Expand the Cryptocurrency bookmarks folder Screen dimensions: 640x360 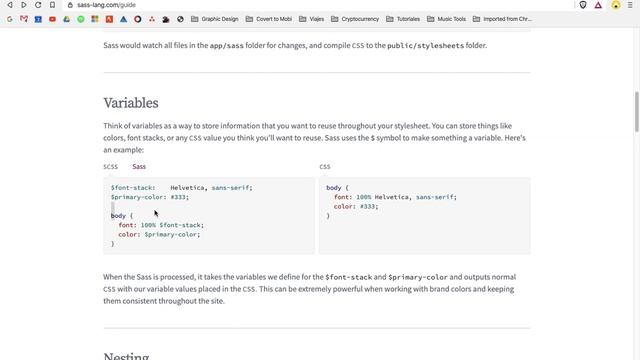click(x=355, y=19)
